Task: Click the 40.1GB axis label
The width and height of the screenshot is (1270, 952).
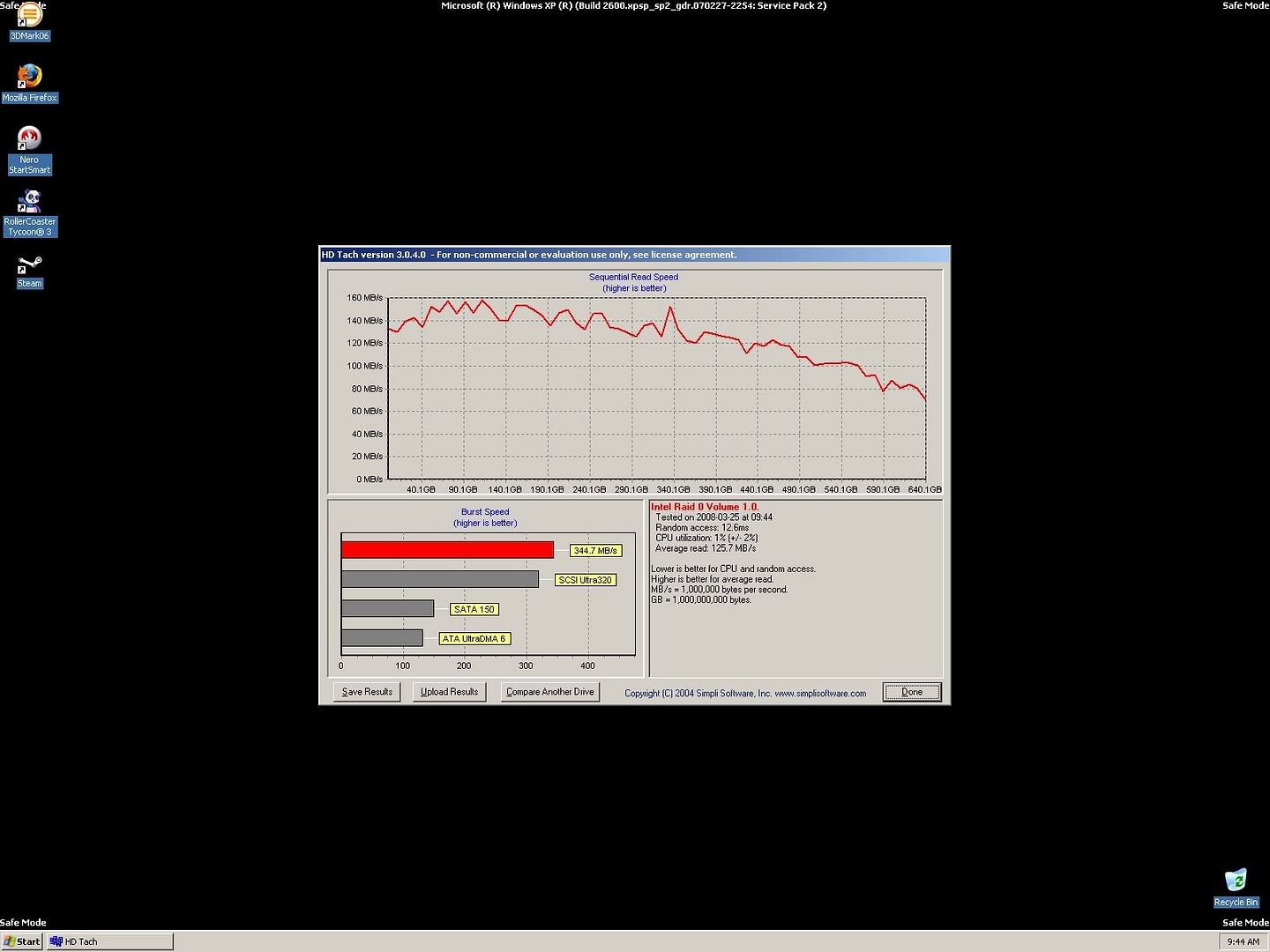Action: pos(421,489)
